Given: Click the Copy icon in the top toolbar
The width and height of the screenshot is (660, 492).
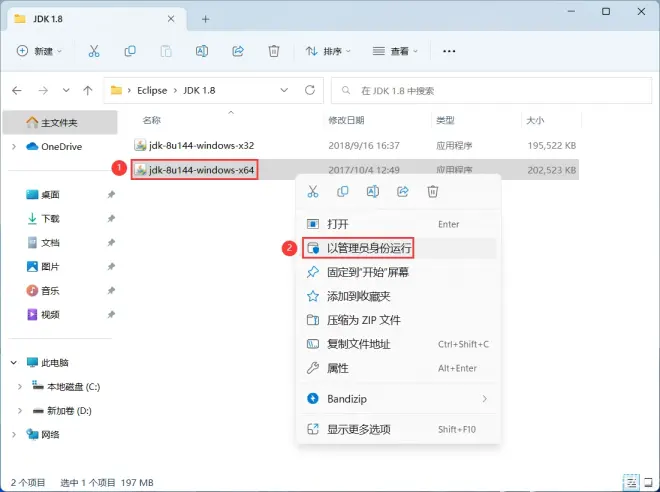Looking at the screenshot, I should coord(130,51).
